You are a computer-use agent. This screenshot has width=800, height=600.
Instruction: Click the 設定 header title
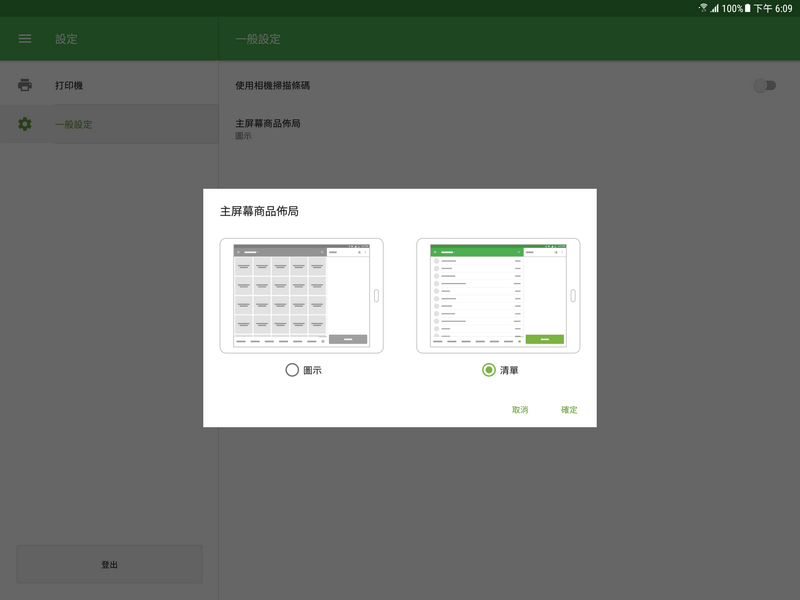(66, 40)
